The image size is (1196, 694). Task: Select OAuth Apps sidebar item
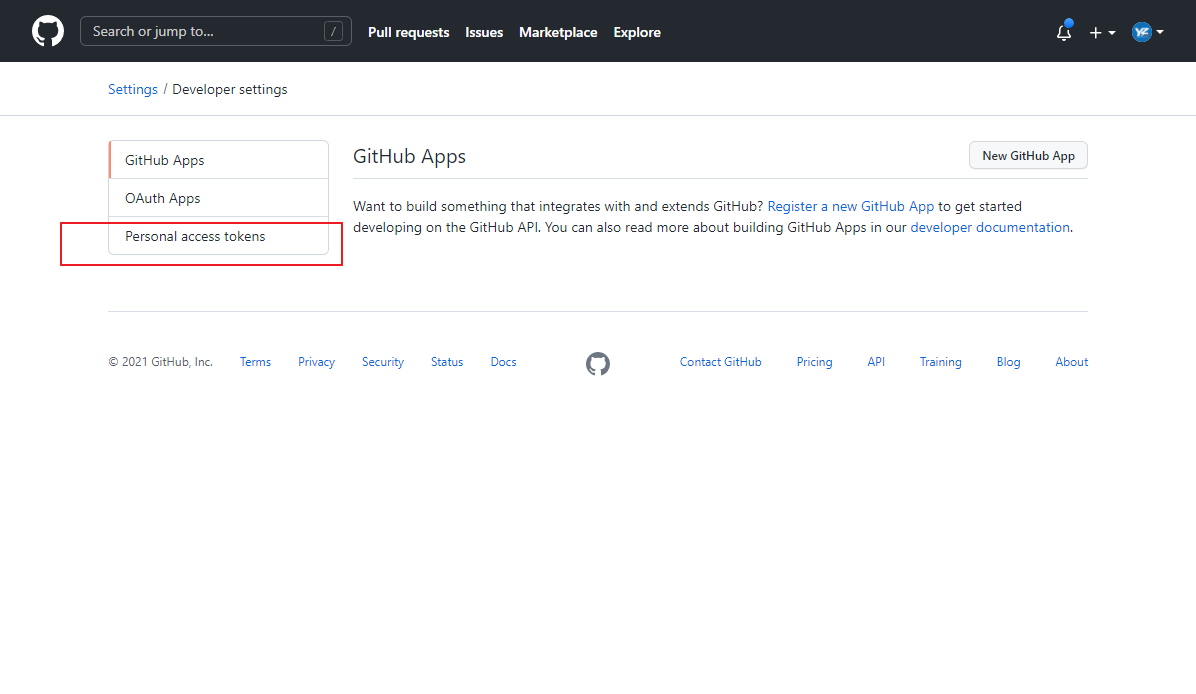click(x=219, y=198)
